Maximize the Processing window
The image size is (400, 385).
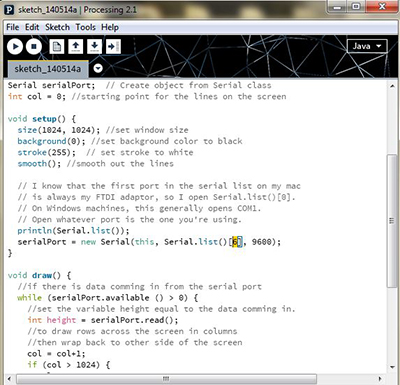[356, 7]
